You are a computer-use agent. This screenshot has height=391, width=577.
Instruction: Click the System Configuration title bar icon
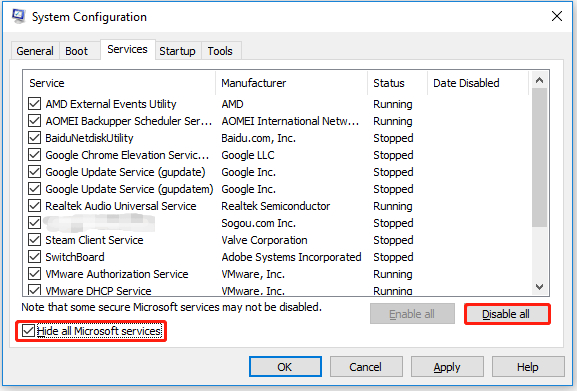pyautogui.click(x=18, y=16)
